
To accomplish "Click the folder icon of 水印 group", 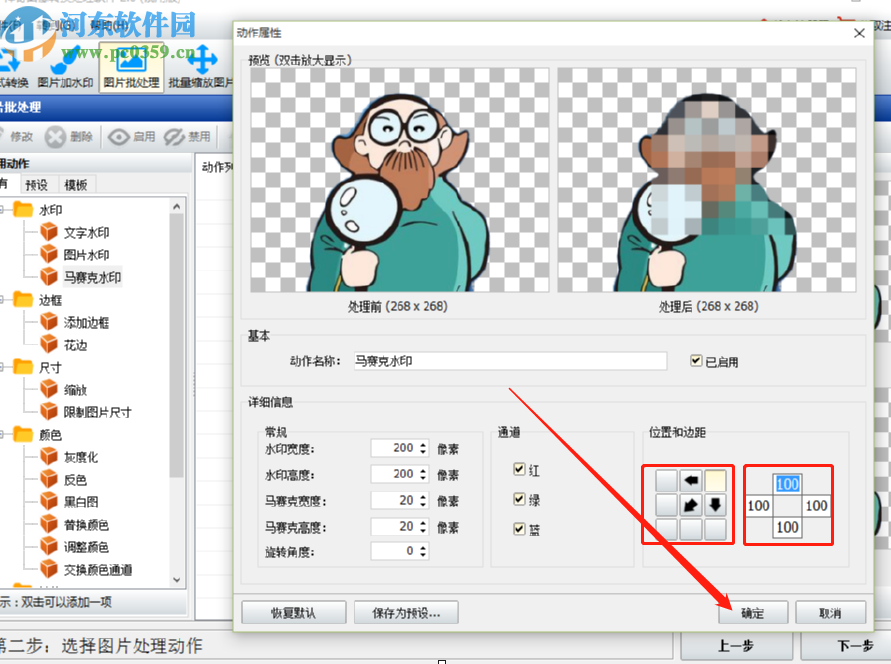I will tap(23, 209).
